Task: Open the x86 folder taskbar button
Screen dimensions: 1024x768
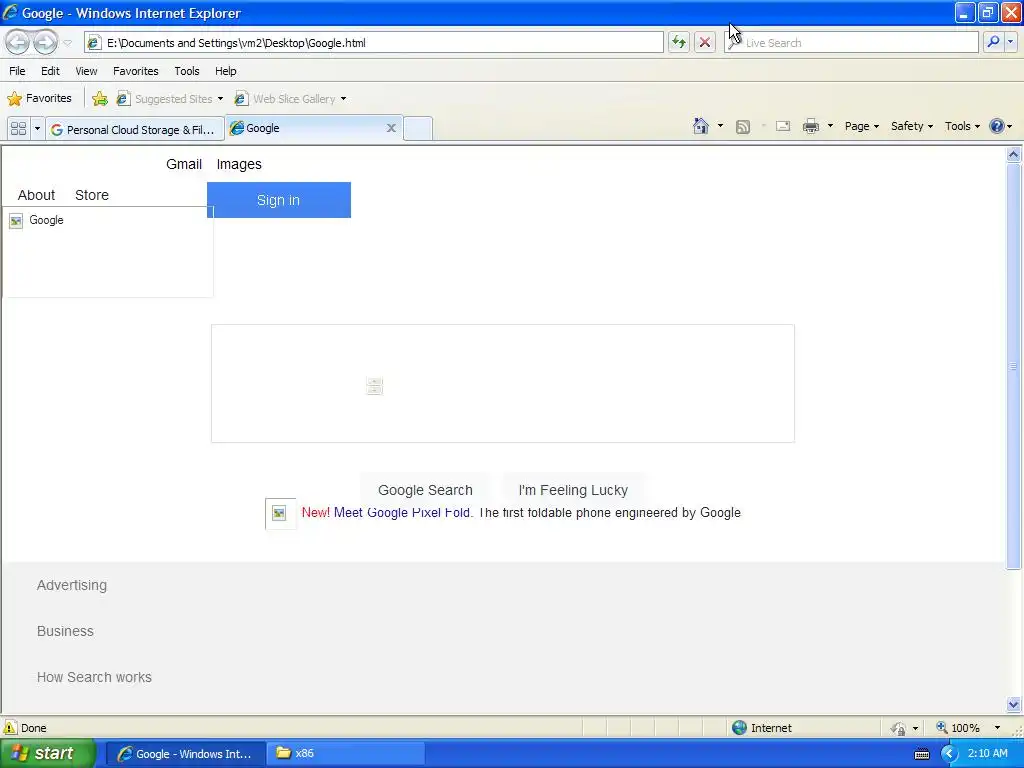Action: pyautogui.click(x=344, y=753)
